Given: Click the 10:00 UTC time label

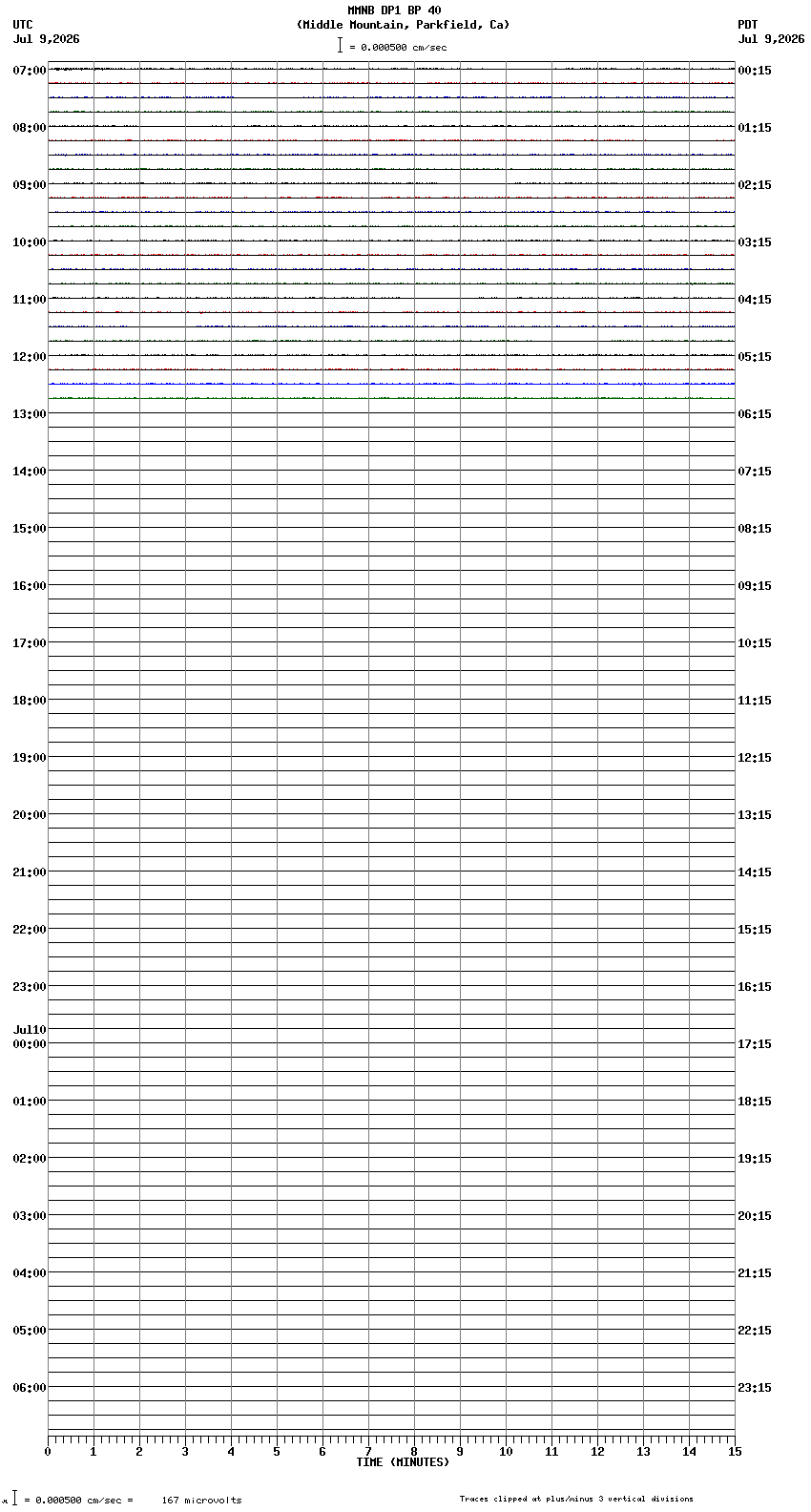Looking at the screenshot, I should [30, 242].
